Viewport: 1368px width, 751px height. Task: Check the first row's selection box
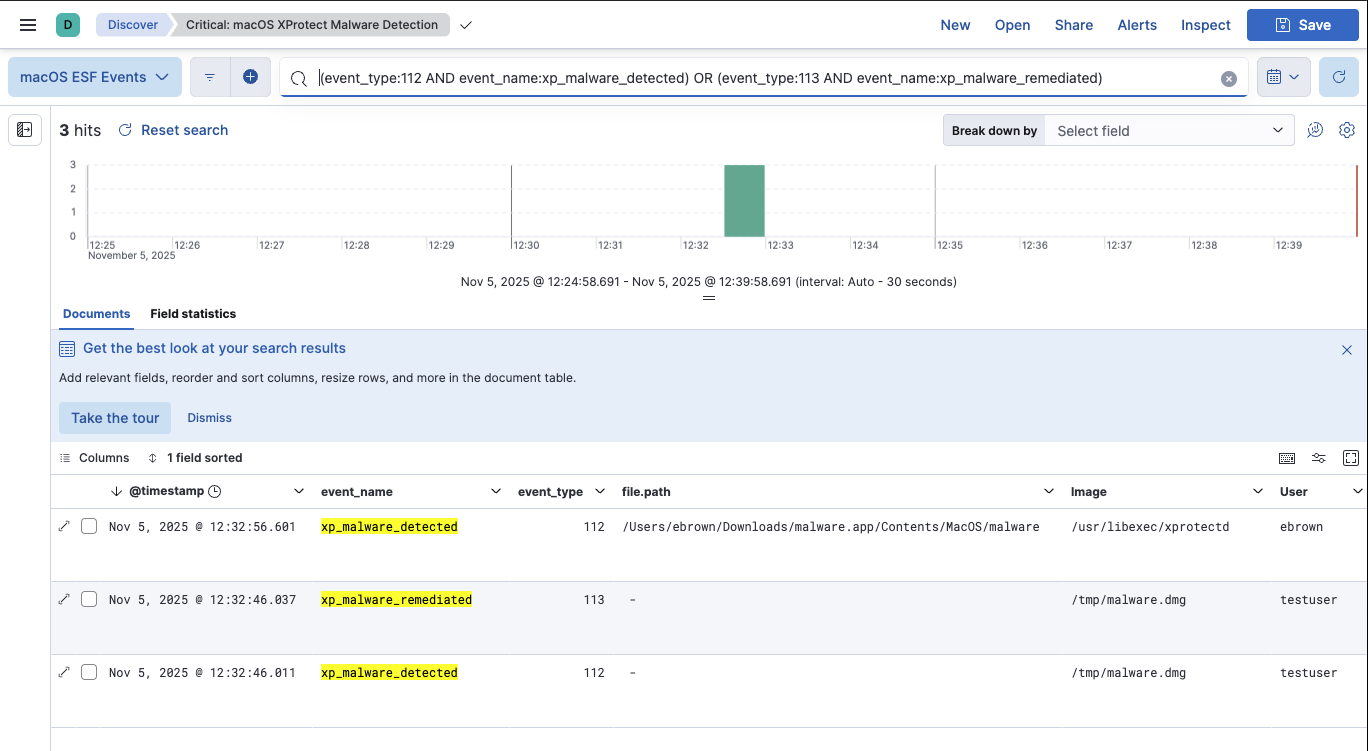89,526
